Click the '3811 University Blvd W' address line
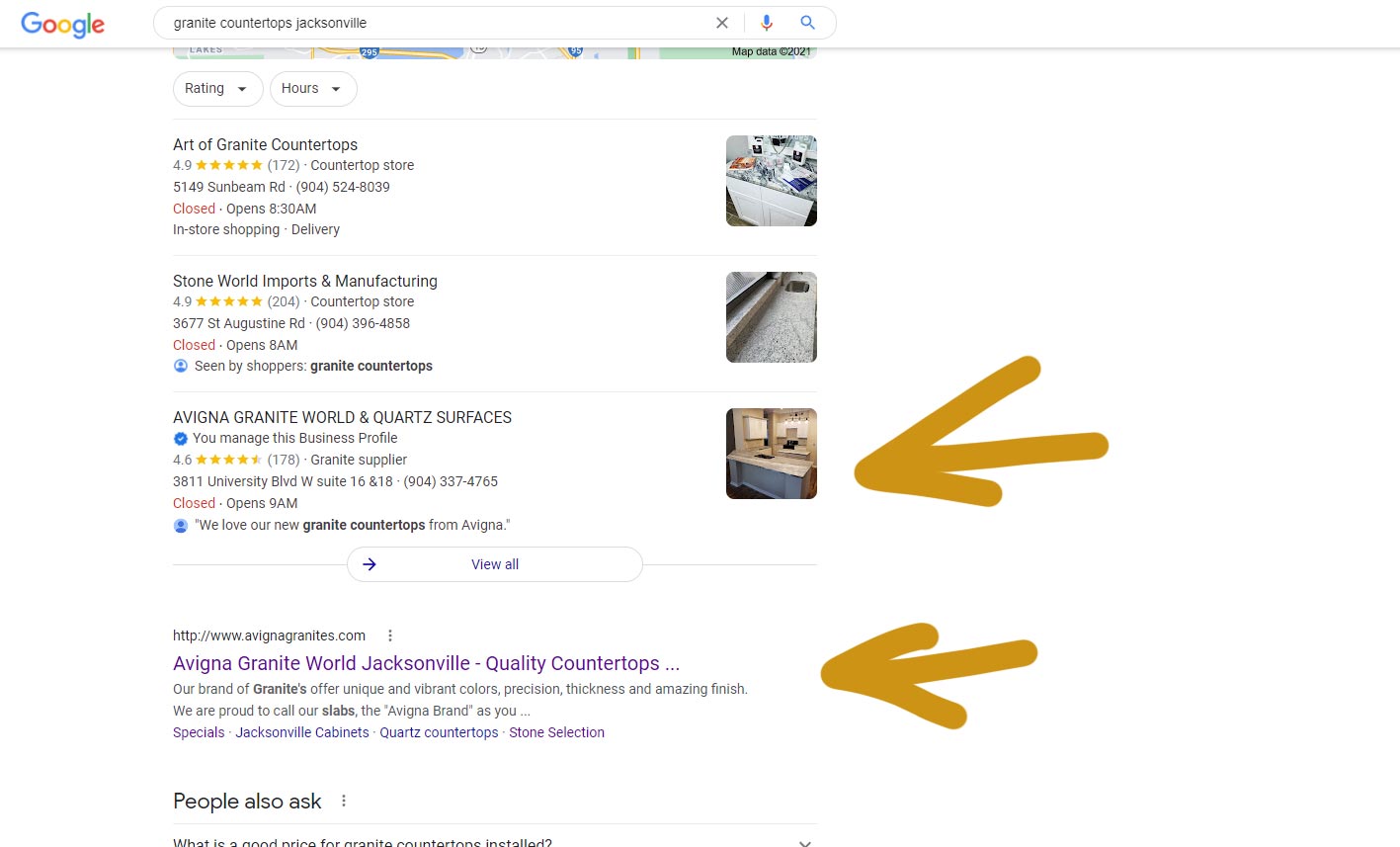 [283, 481]
